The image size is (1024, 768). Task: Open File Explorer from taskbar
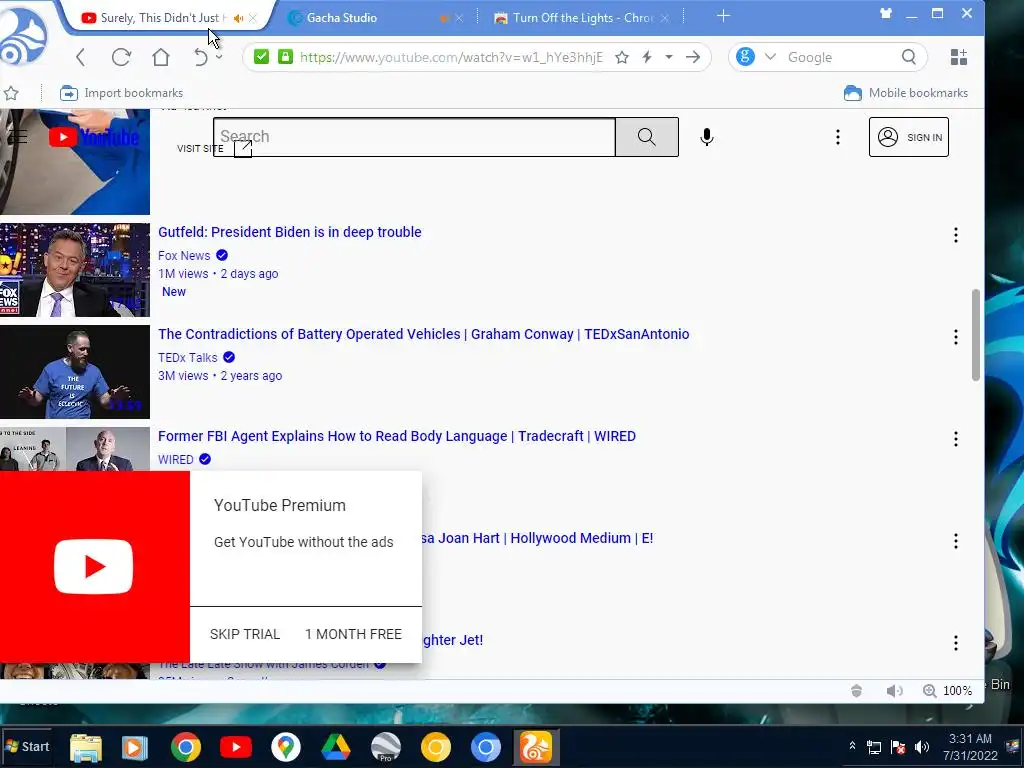click(x=86, y=747)
